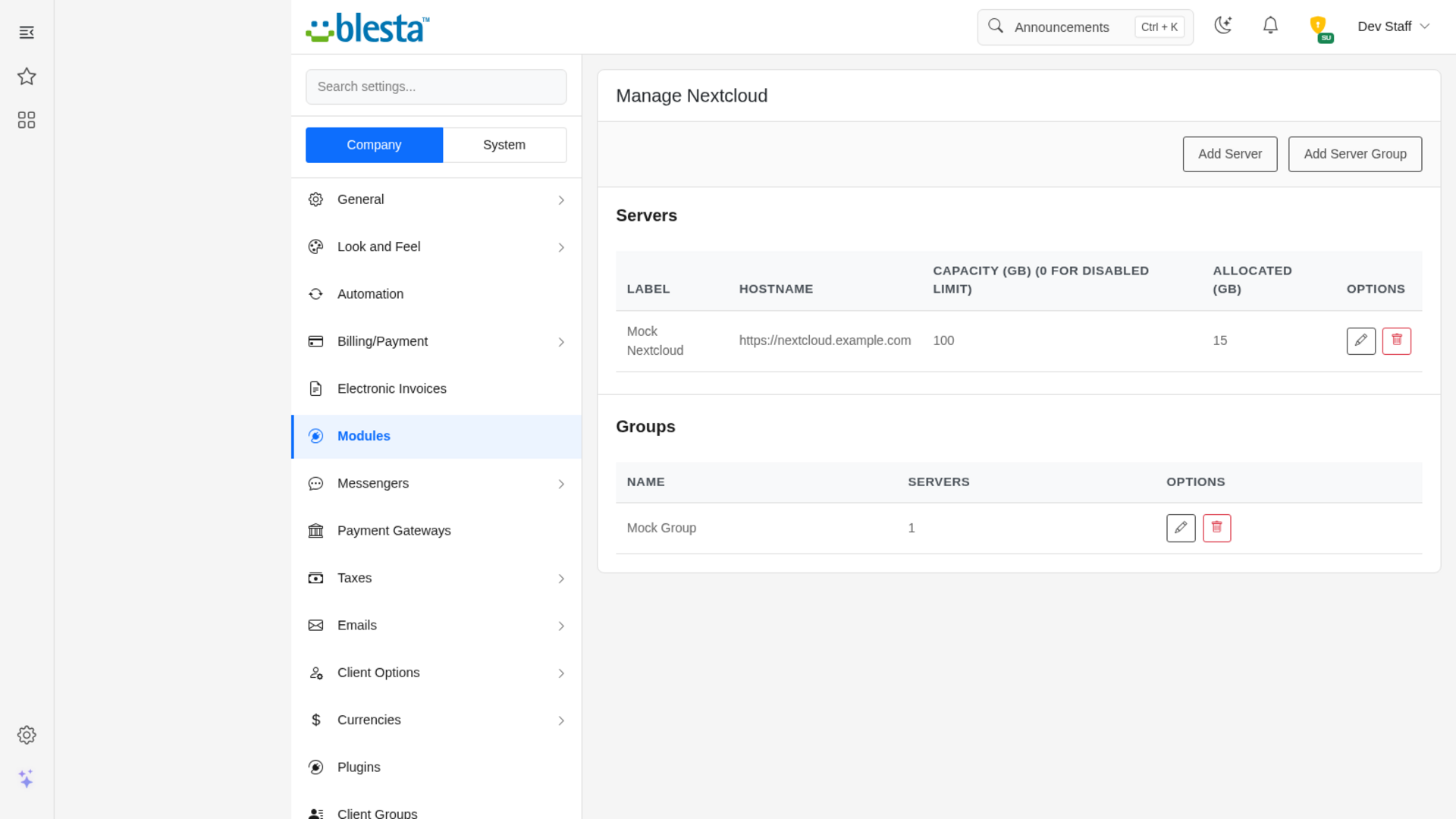The image size is (1456, 819).
Task: Expand the Messengers chevron
Action: click(561, 485)
